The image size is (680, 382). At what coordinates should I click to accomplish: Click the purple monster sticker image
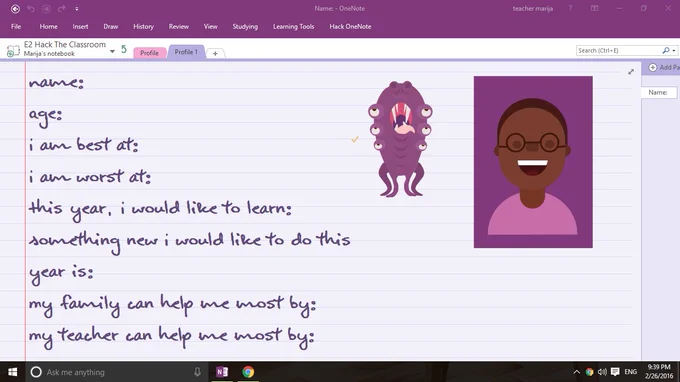point(400,139)
